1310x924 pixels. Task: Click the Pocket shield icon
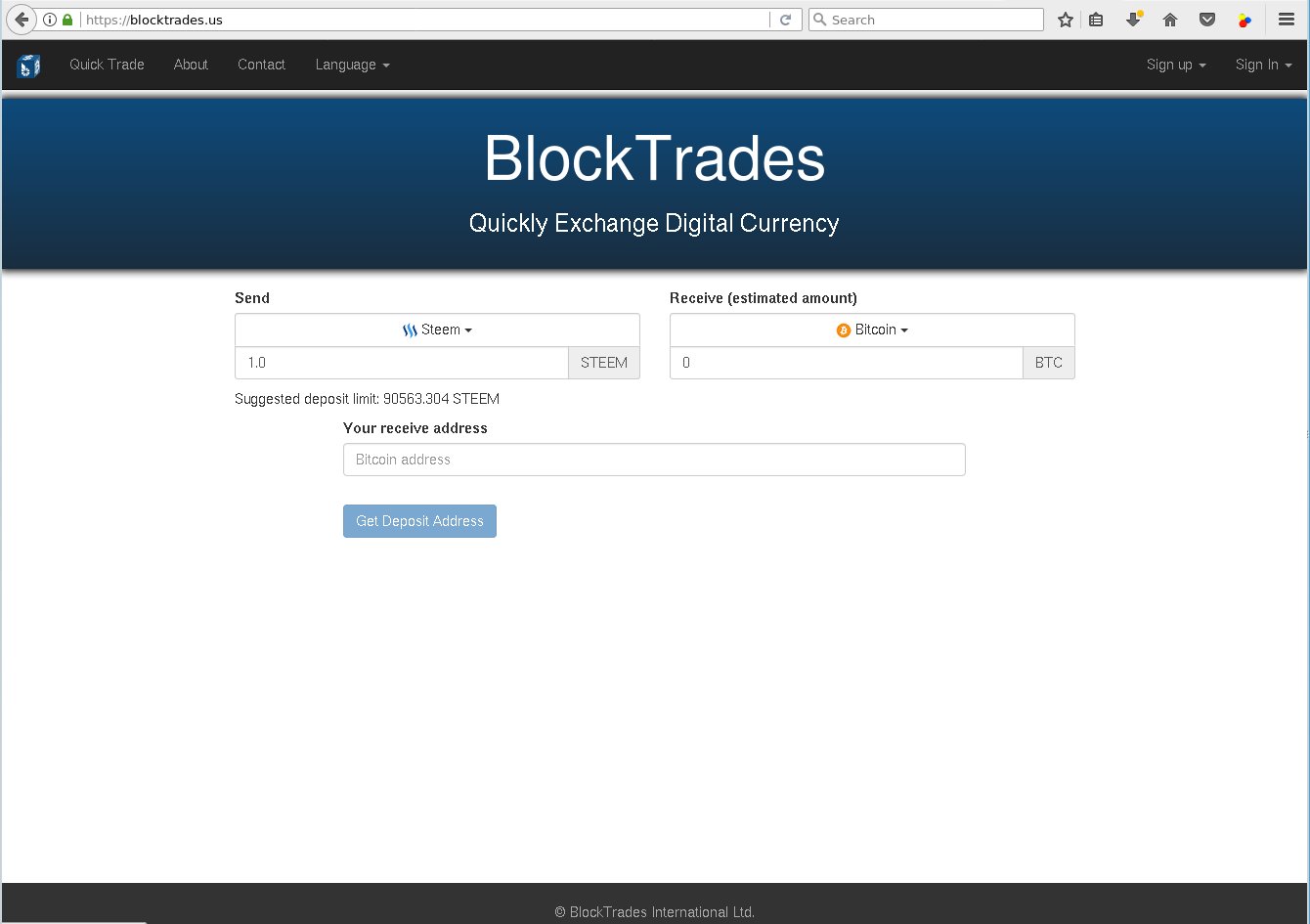click(1207, 20)
